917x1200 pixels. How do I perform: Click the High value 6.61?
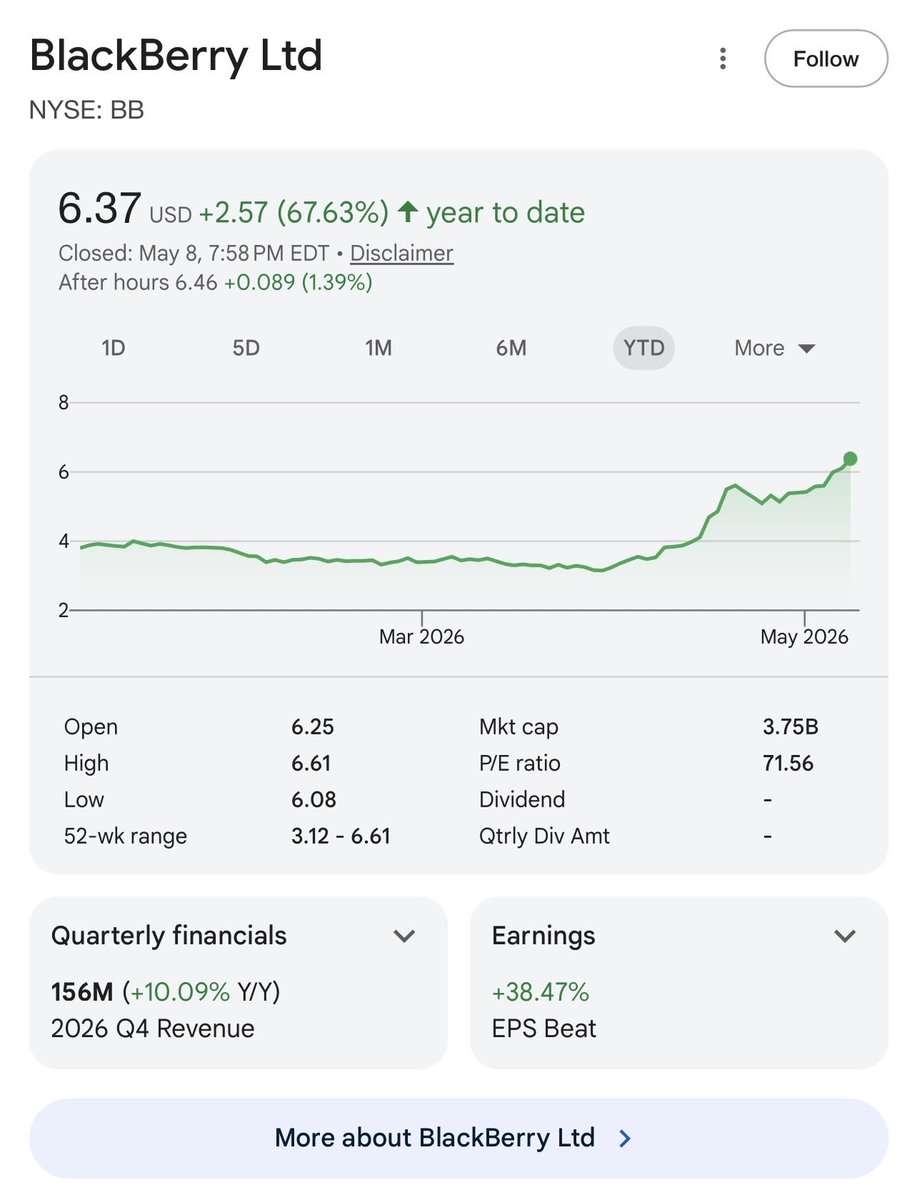311,763
